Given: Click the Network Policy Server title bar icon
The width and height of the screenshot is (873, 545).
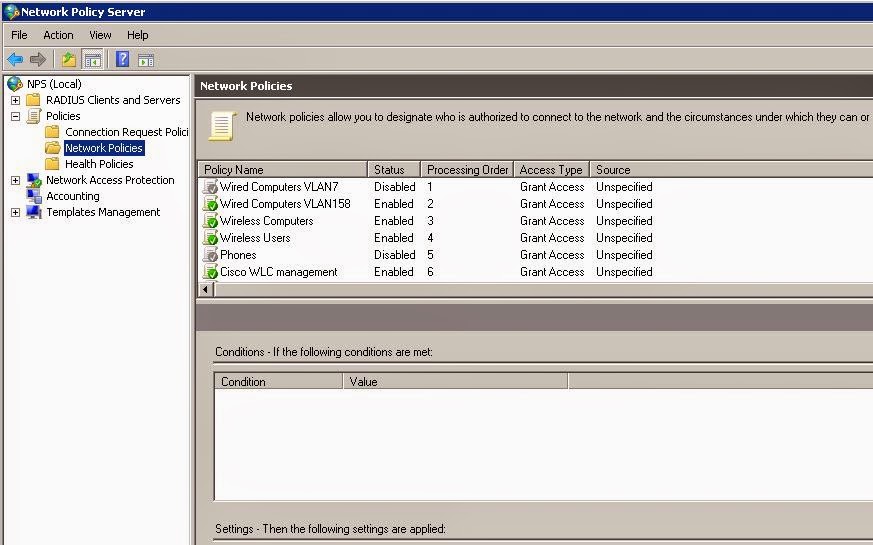Looking at the screenshot, I should (11, 12).
